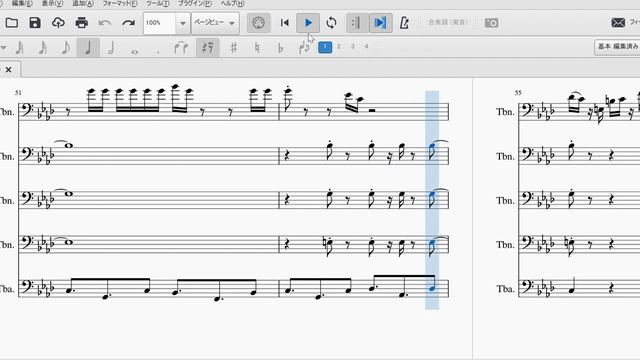This screenshot has height=360, width=640.
Task: Apply flat accidental
Action: pos(280,48)
